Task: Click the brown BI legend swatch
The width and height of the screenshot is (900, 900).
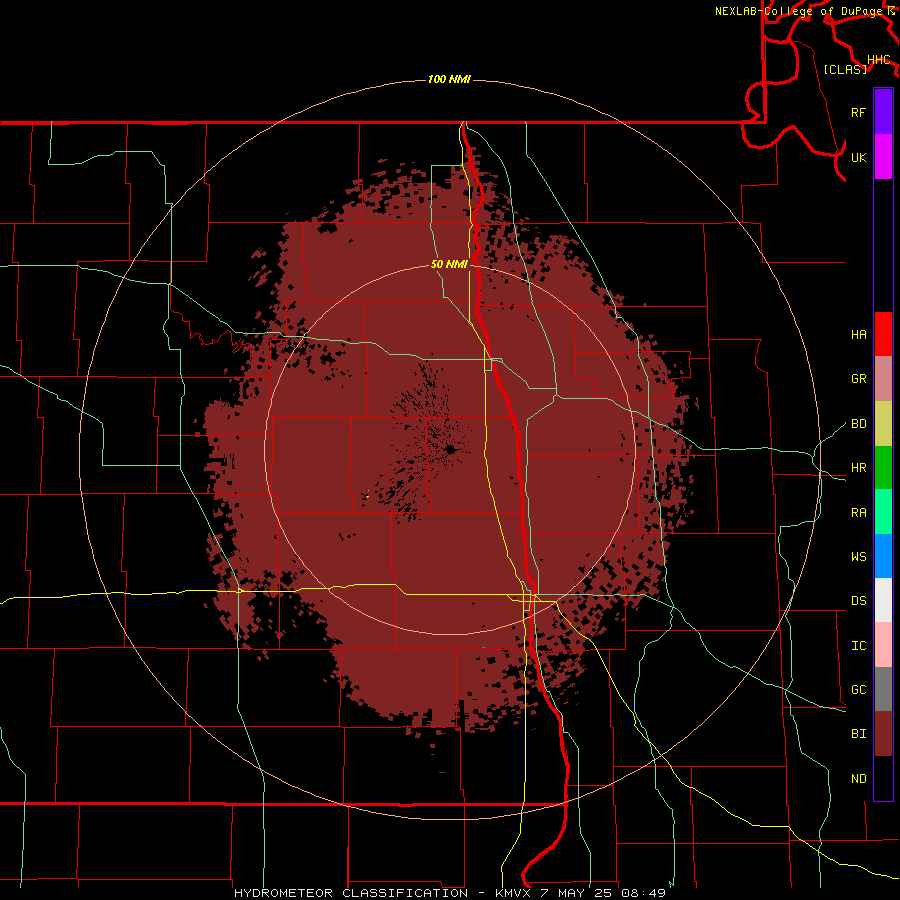Action: (x=883, y=734)
